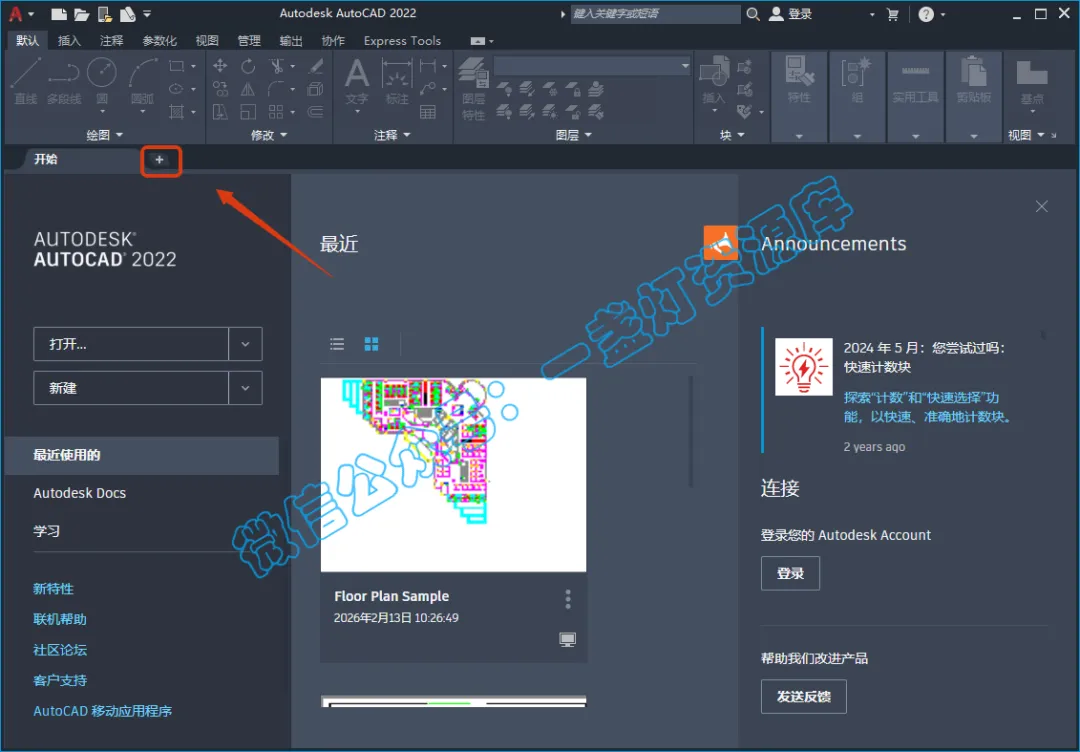Click the 基点 base view icon
This screenshot has width=1080, height=752.
click(1032, 84)
